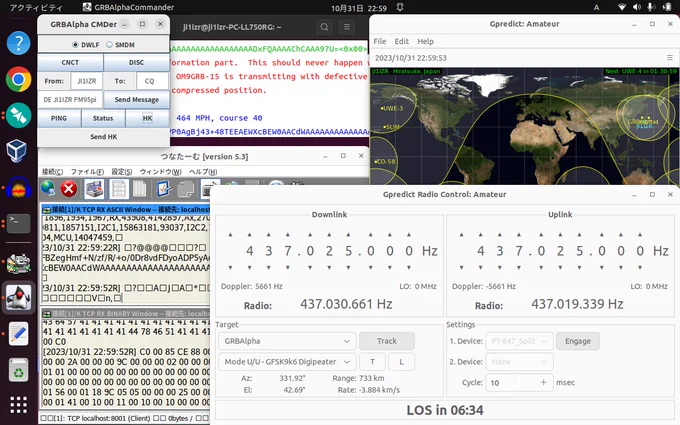This screenshot has height=425, width=680.
Task: Click the Cycle value field showing 10
Action: point(501,382)
